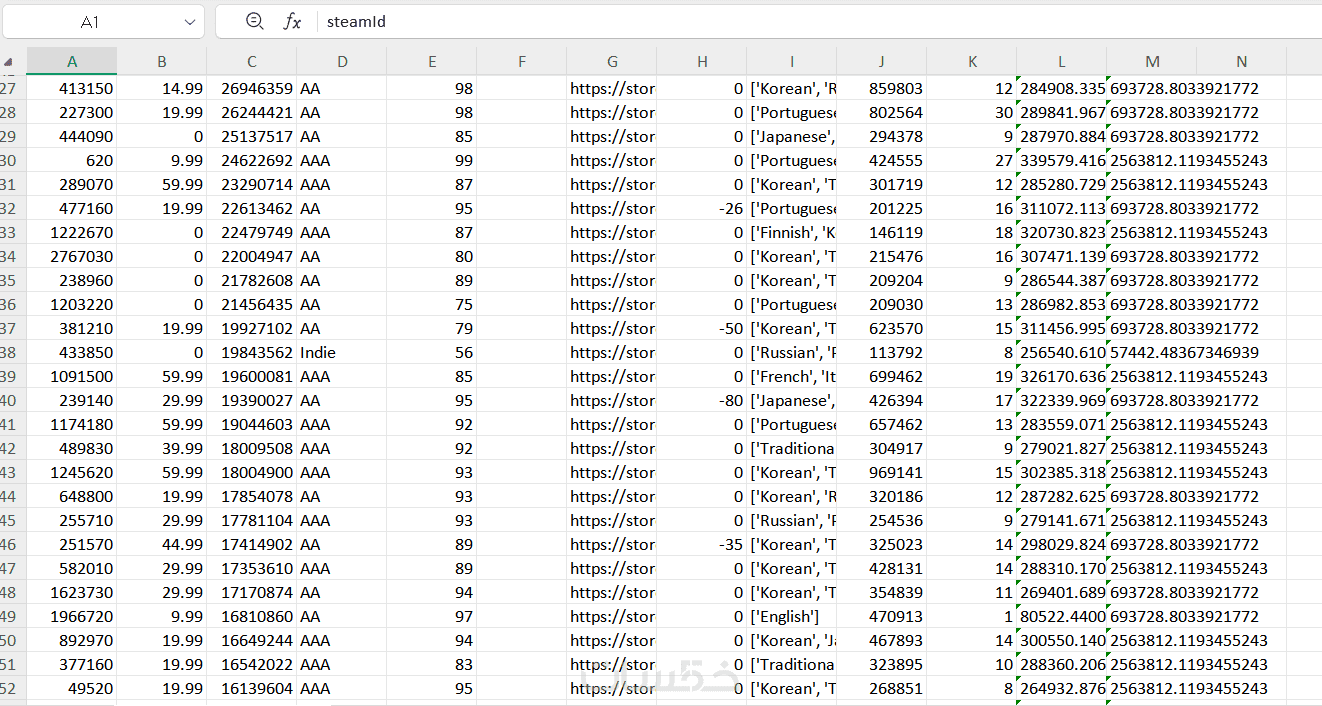Click the cell showing price 44.99
The height and width of the screenshot is (706, 1322).
(x=162, y=545)
